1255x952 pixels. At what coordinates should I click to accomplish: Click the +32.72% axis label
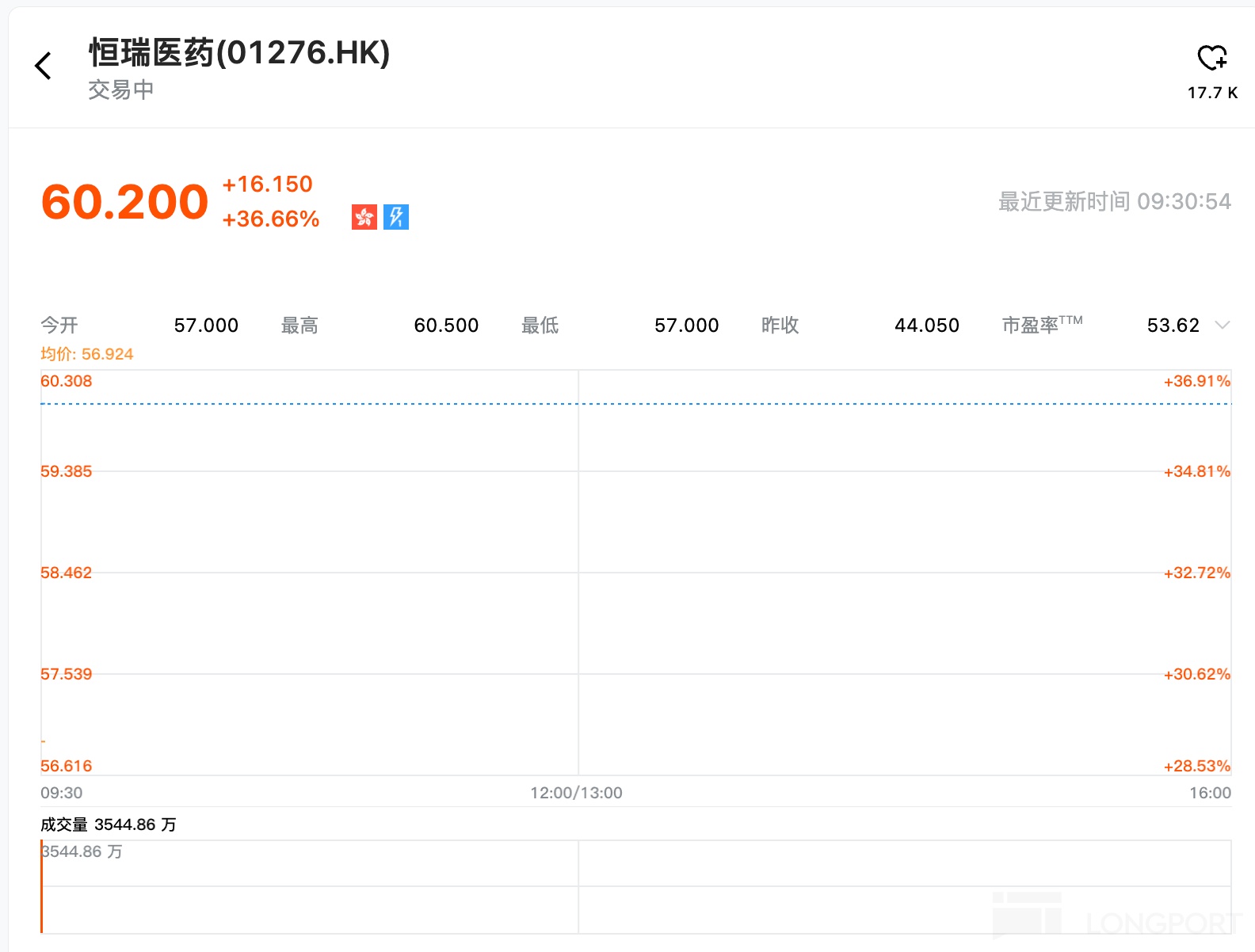pyautogui.click(x=1197, y=573)
